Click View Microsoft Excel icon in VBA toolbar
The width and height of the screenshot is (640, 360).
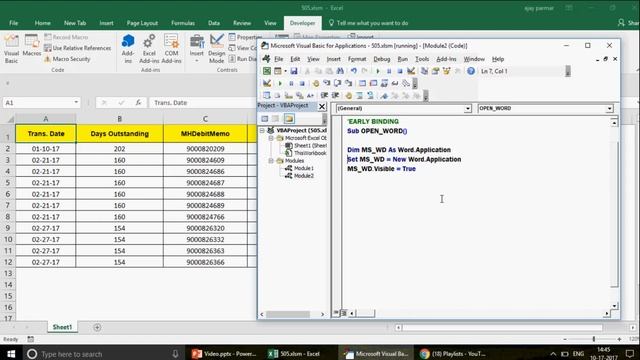(x=267, y=71)
